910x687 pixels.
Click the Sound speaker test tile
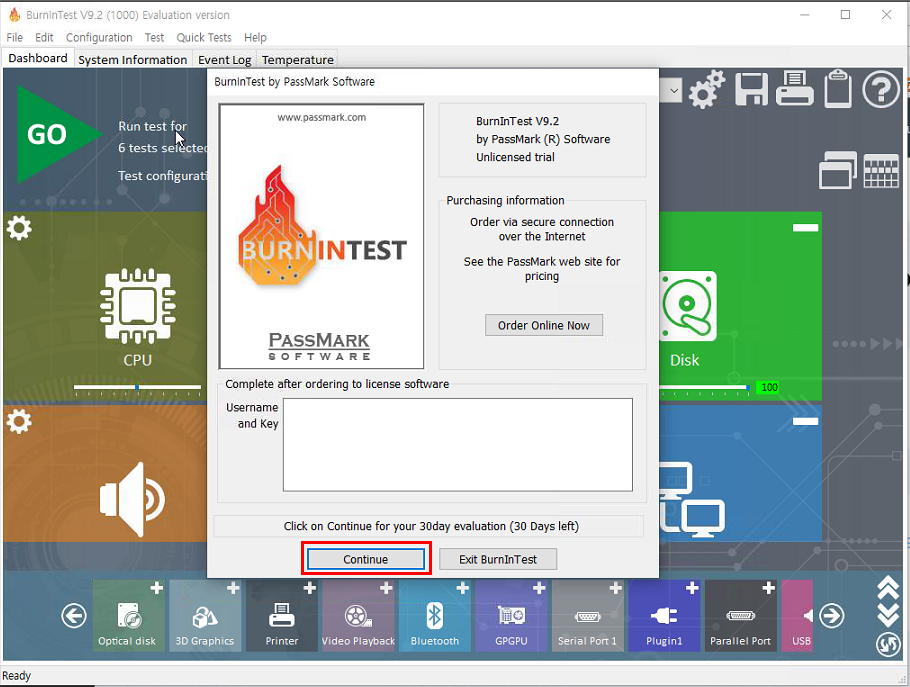click(132, 499)
